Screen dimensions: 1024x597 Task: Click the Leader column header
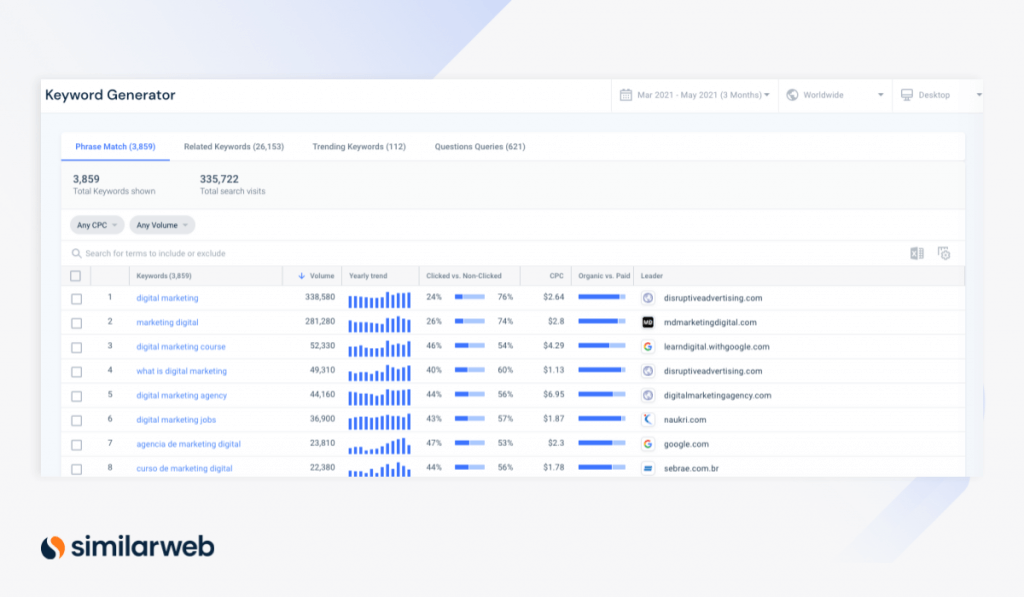(652, 276)
